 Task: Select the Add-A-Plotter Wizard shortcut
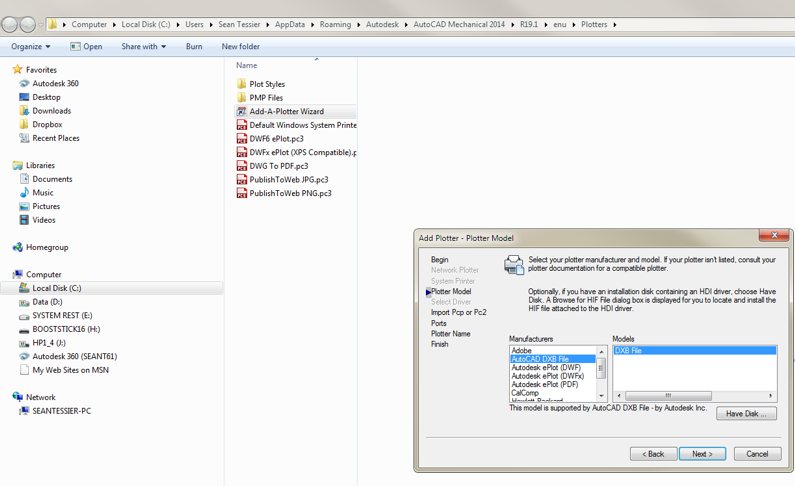tap(286, 111)
